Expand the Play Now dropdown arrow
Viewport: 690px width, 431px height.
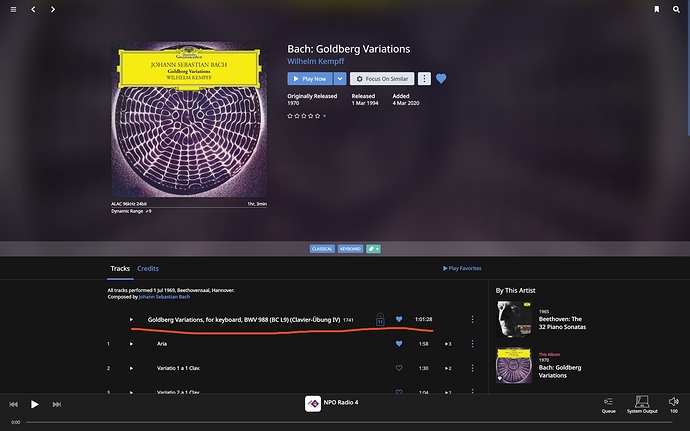click(340, 79)
